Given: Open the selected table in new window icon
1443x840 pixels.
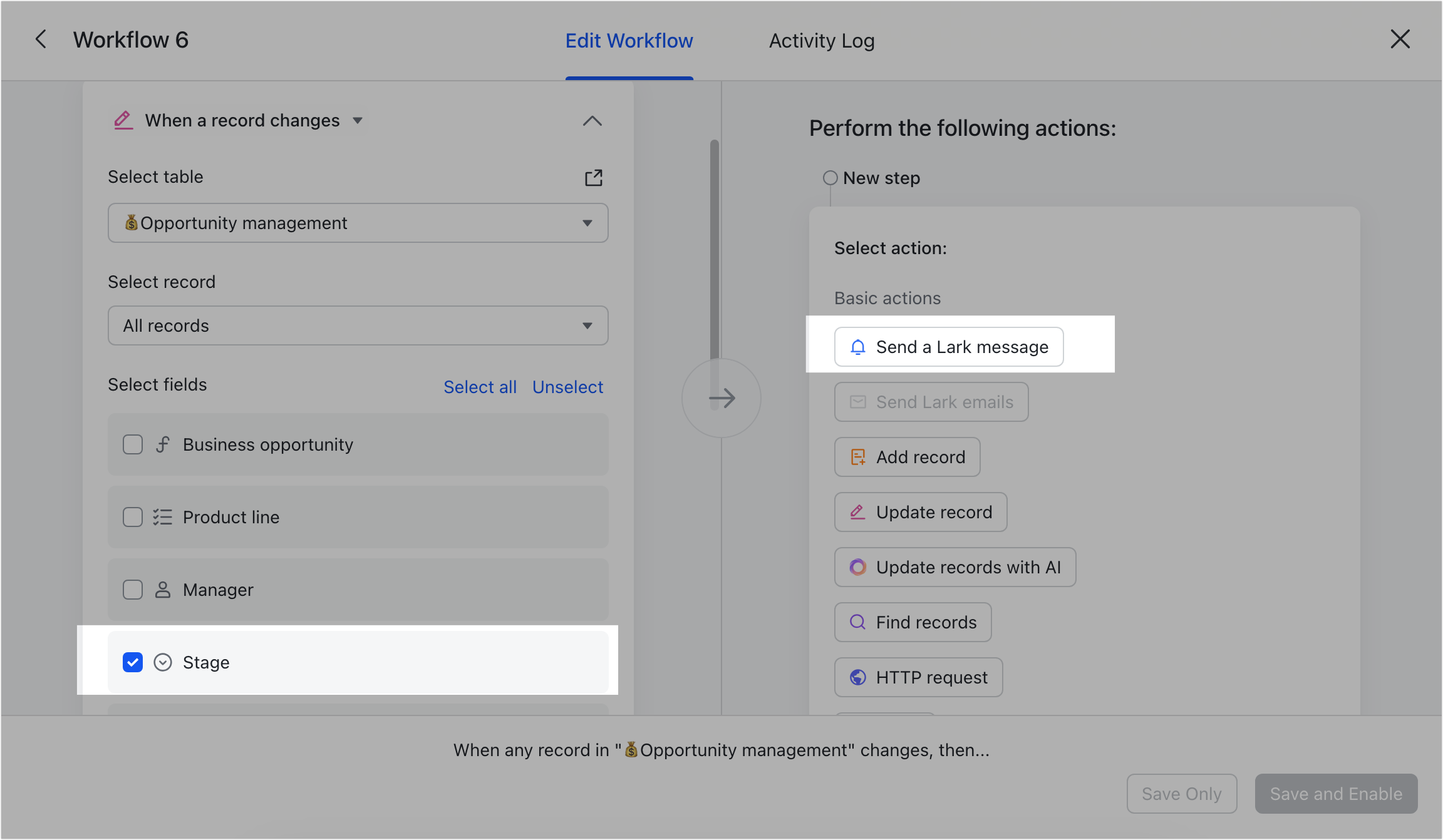Looking at the screenshot, I should [x=593, y=178].
